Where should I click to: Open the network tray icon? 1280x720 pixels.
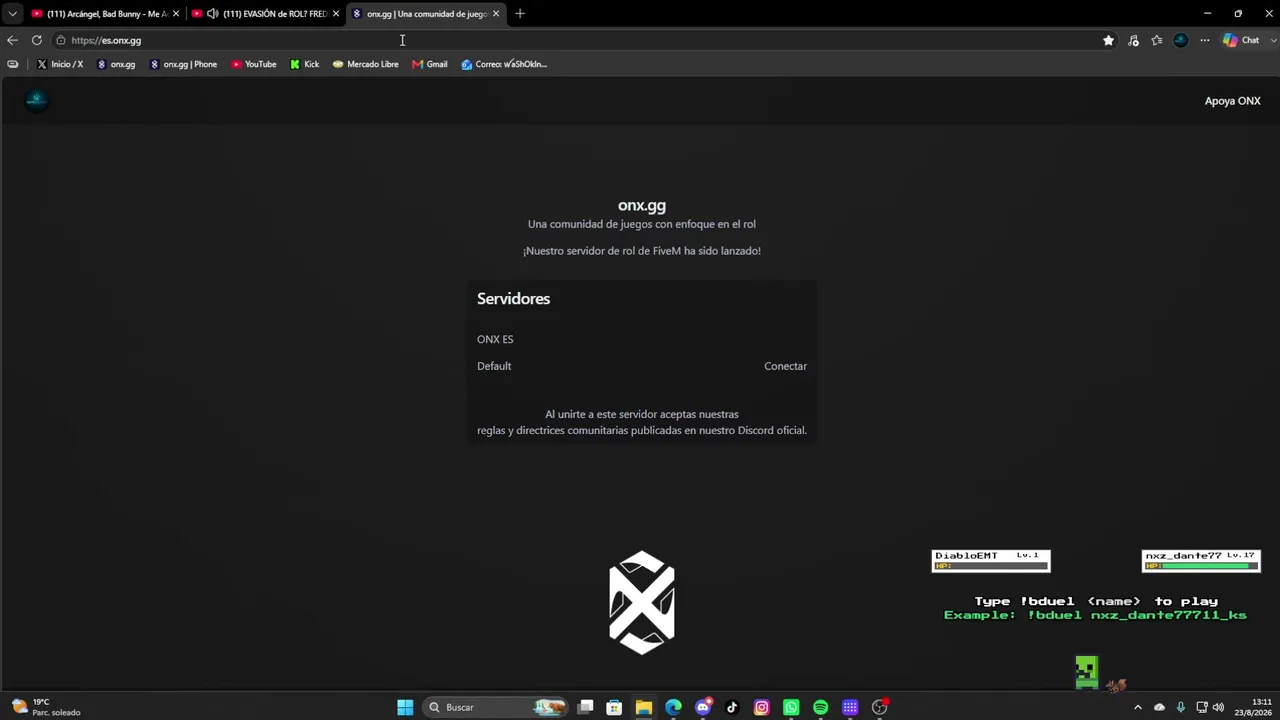tap(1202, 707)
